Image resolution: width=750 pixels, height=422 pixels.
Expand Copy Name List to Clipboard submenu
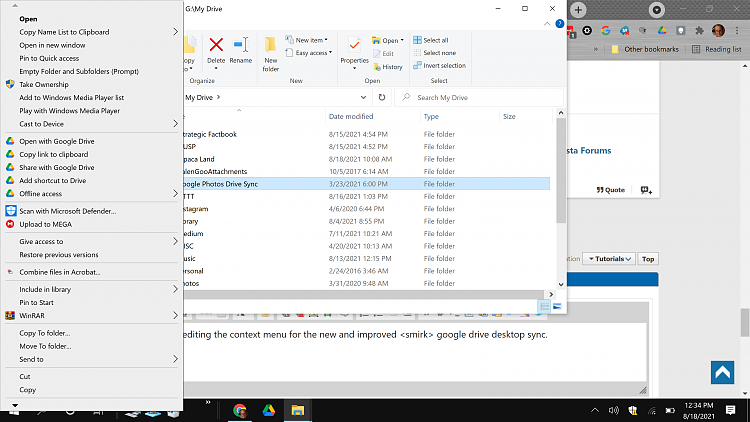[175, 32]
